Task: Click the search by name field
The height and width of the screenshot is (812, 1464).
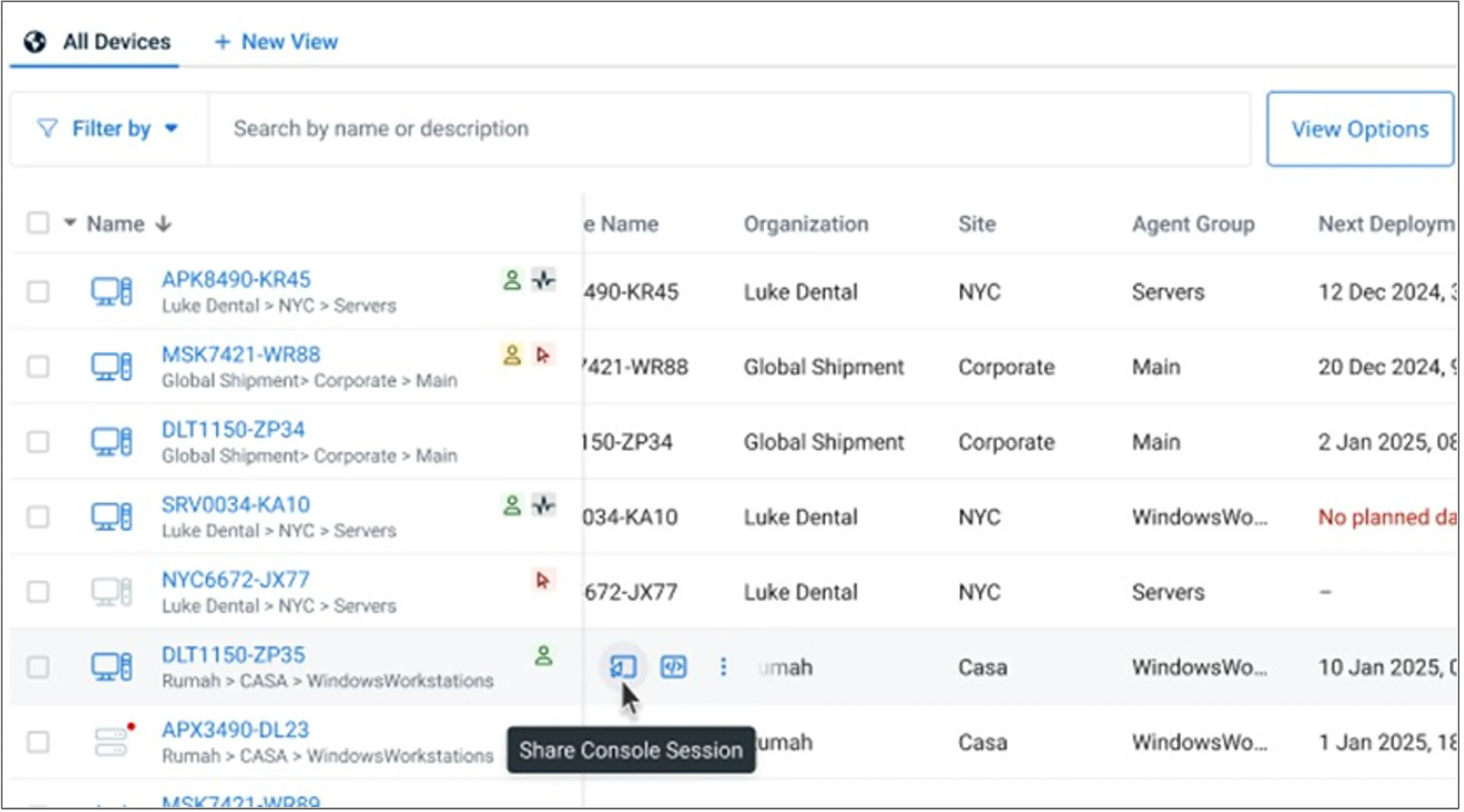Action: [728, 129]
